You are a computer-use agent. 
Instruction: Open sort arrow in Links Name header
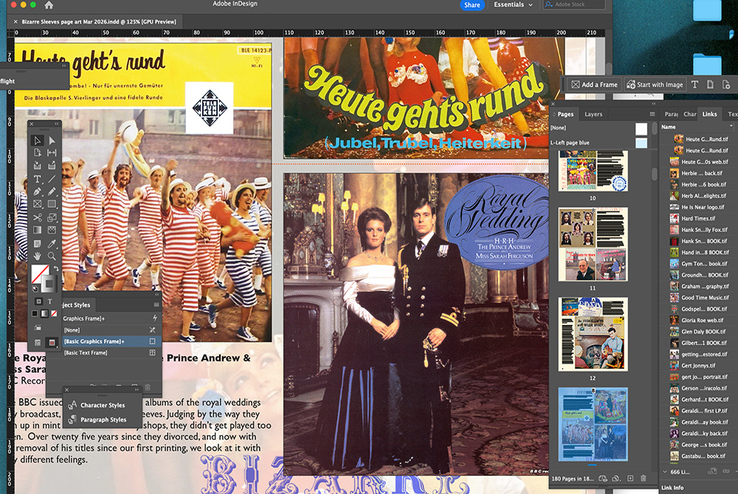click(x=730, y=127)
